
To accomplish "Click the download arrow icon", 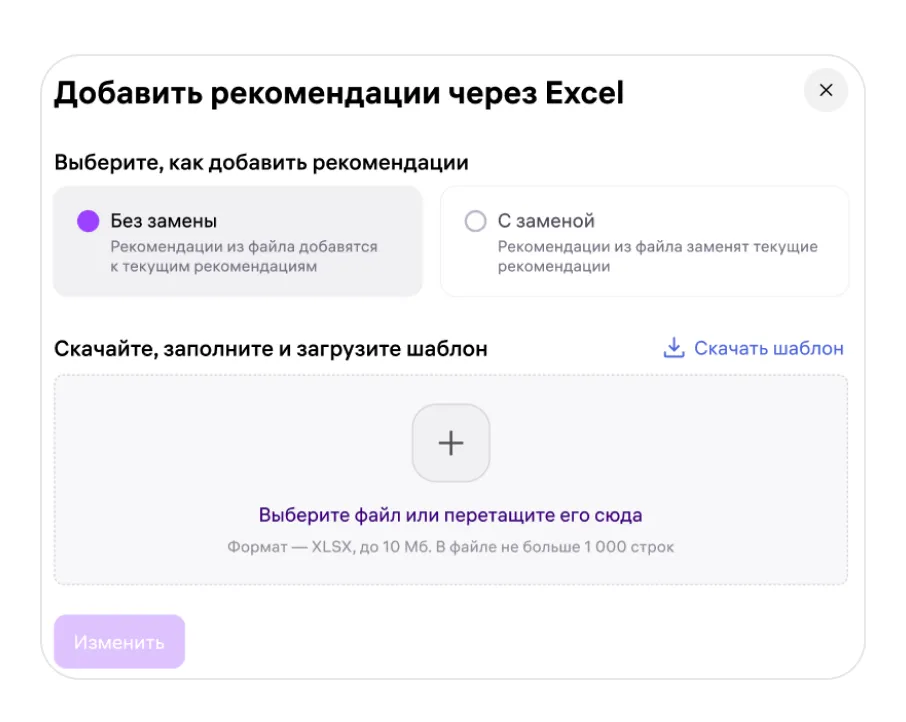I will tap(674, 348).
